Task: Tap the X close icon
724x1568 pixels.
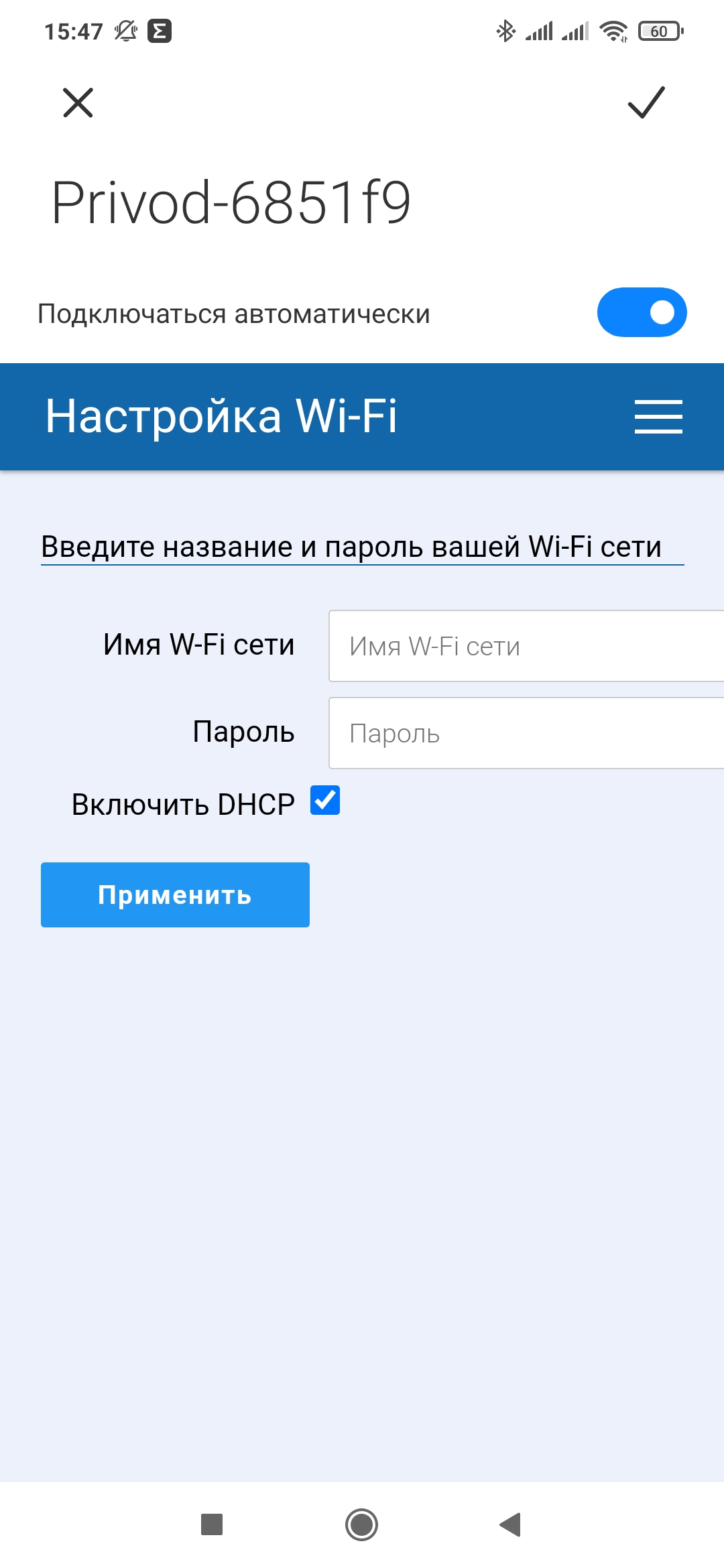Action: (78, 103)
